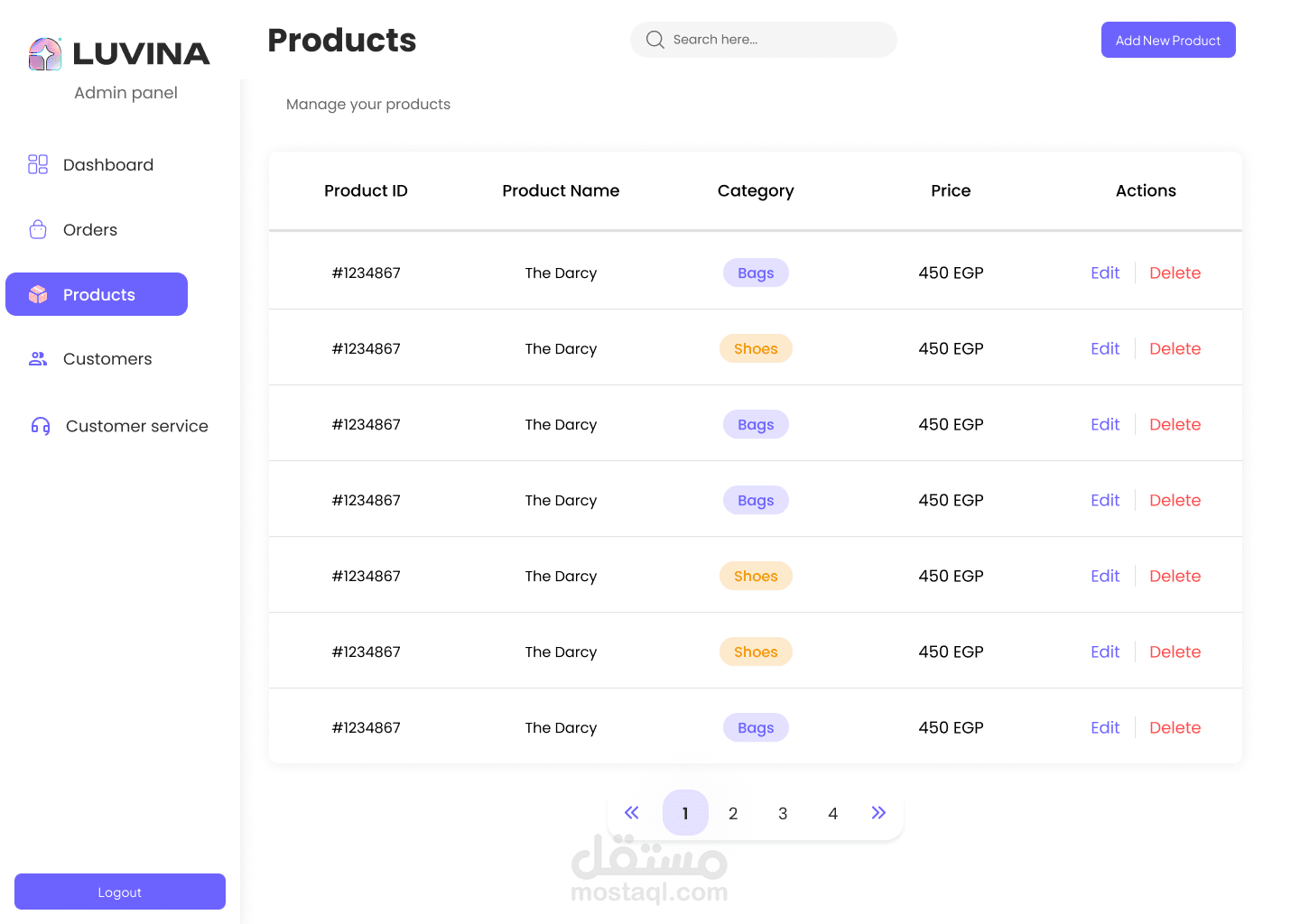Screen dimensions: 1300x924
Task: Click the Customers people icon
Action: [x=38, y=359]
